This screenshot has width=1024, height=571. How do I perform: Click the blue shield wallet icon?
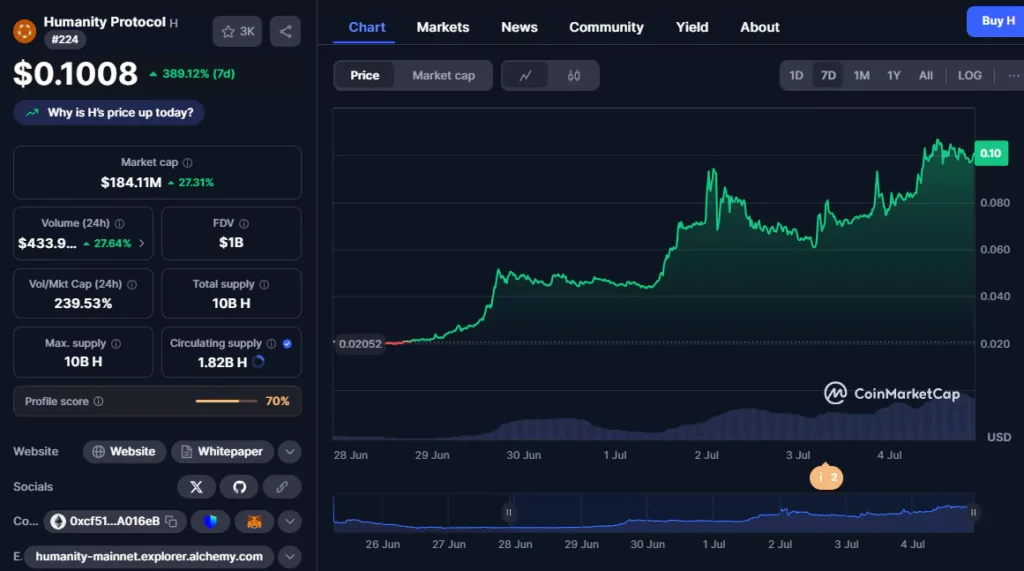click(x=210, y=521)
